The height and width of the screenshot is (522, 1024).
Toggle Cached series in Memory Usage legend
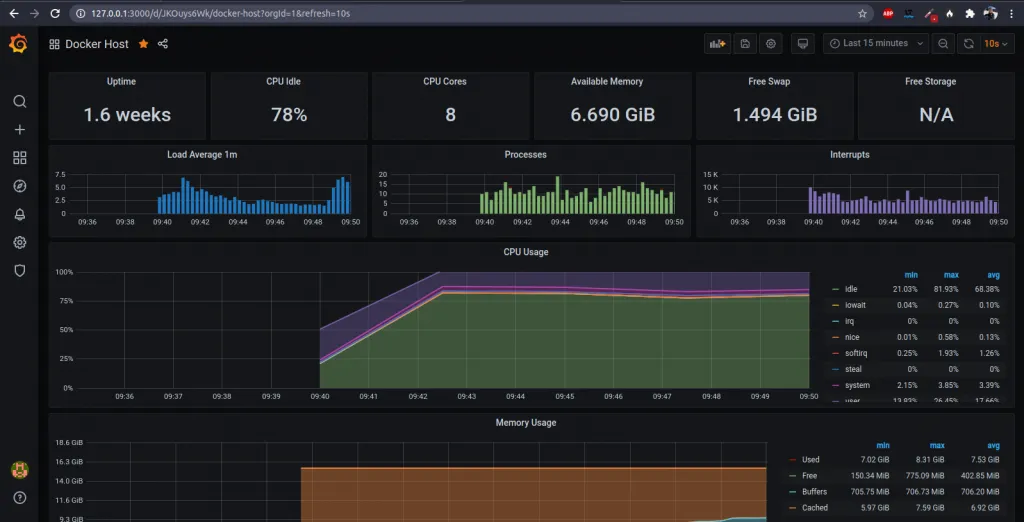[814, 508]
